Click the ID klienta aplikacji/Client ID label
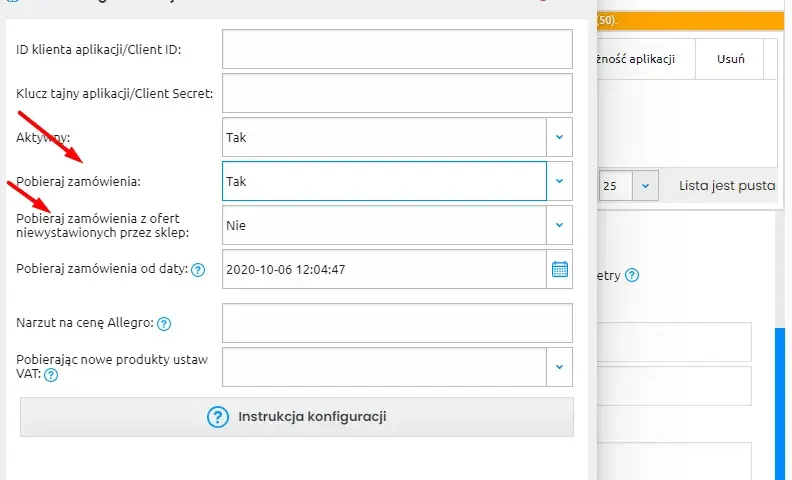792x480 pixels. tap(98, 50)
